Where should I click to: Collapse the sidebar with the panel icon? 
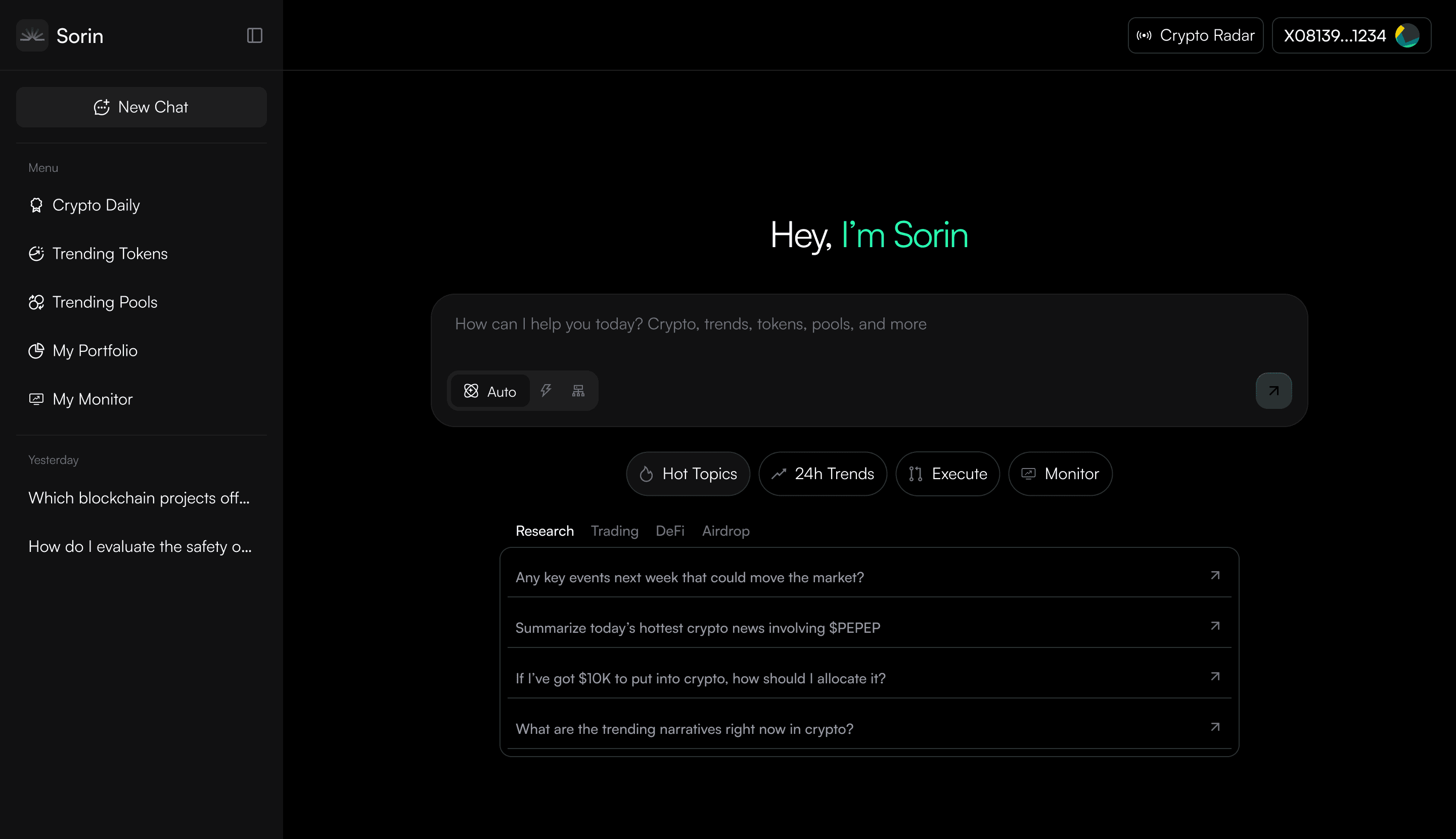tap(254, 36)
